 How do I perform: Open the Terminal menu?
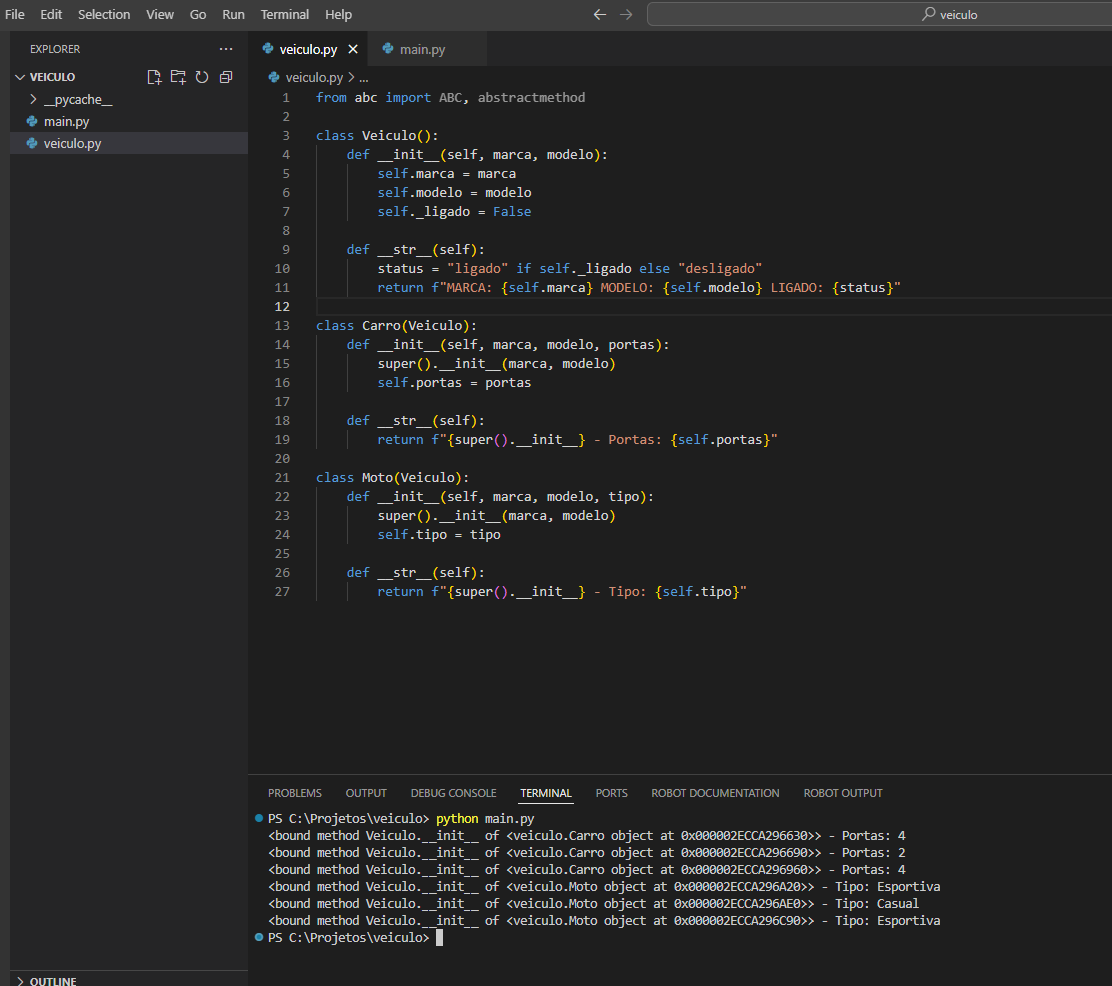click(x=284, y=14)
